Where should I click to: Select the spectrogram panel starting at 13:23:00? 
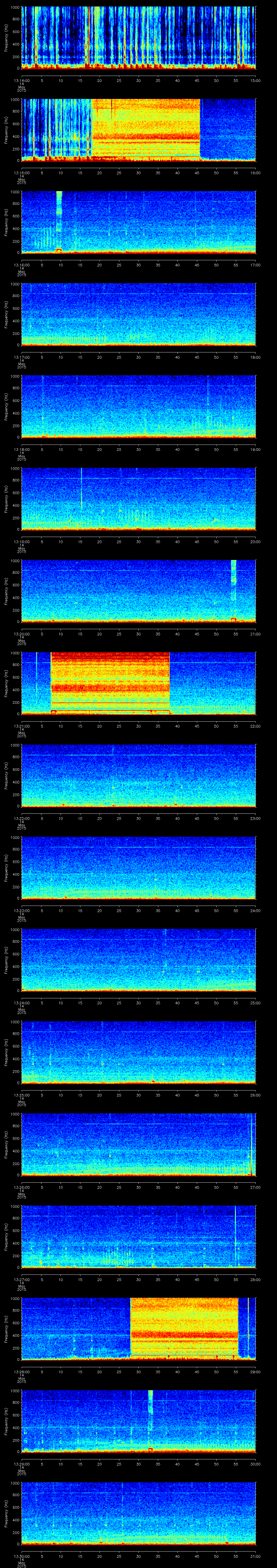point(139,868)
